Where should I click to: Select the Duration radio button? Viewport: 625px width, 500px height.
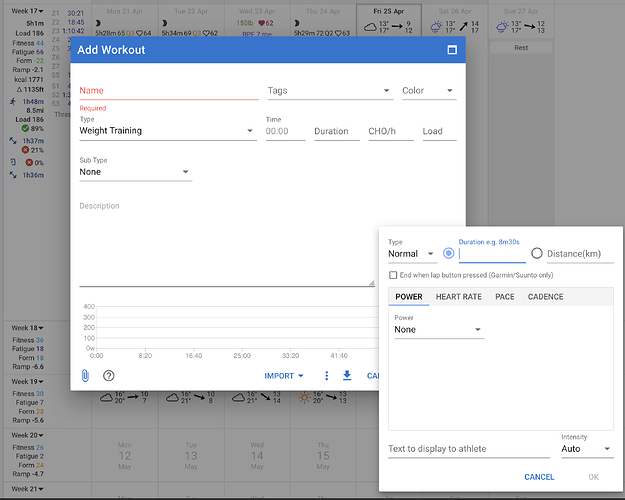[448, 253]
